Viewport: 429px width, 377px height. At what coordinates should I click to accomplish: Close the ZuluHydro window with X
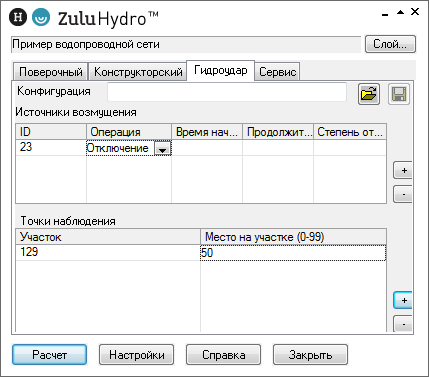click(x=415, y=12)
